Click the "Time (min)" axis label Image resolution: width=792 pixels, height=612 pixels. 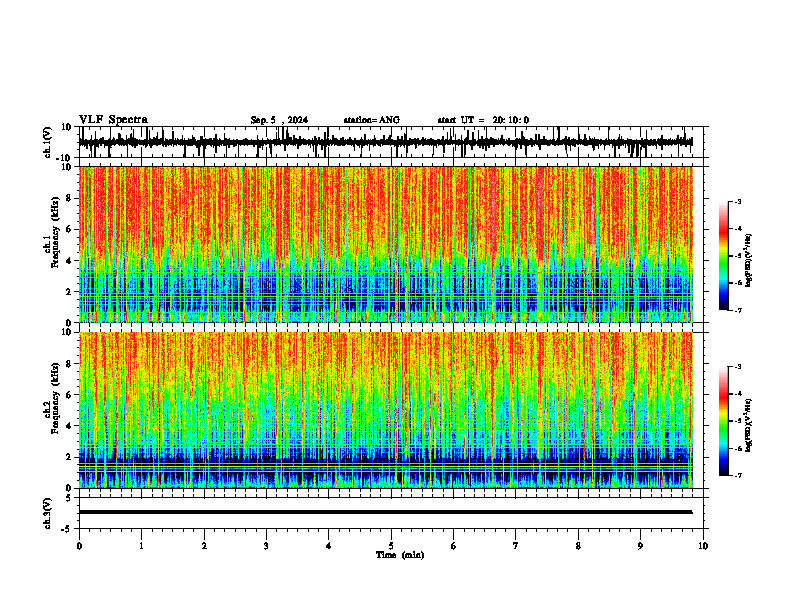point(400,555)
